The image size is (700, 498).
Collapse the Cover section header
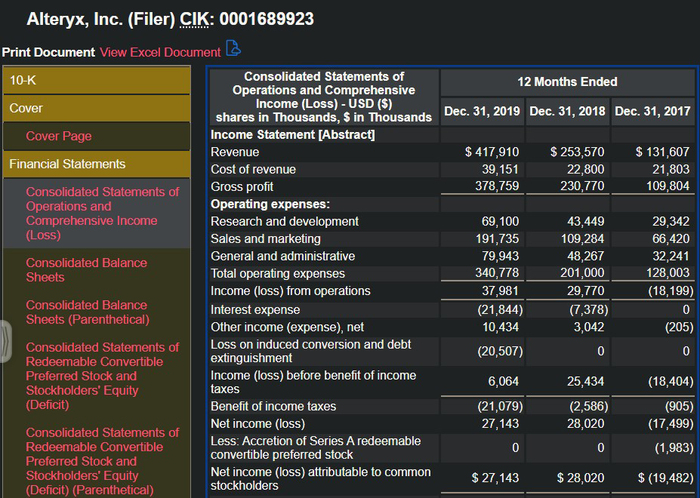click(95, 108)
